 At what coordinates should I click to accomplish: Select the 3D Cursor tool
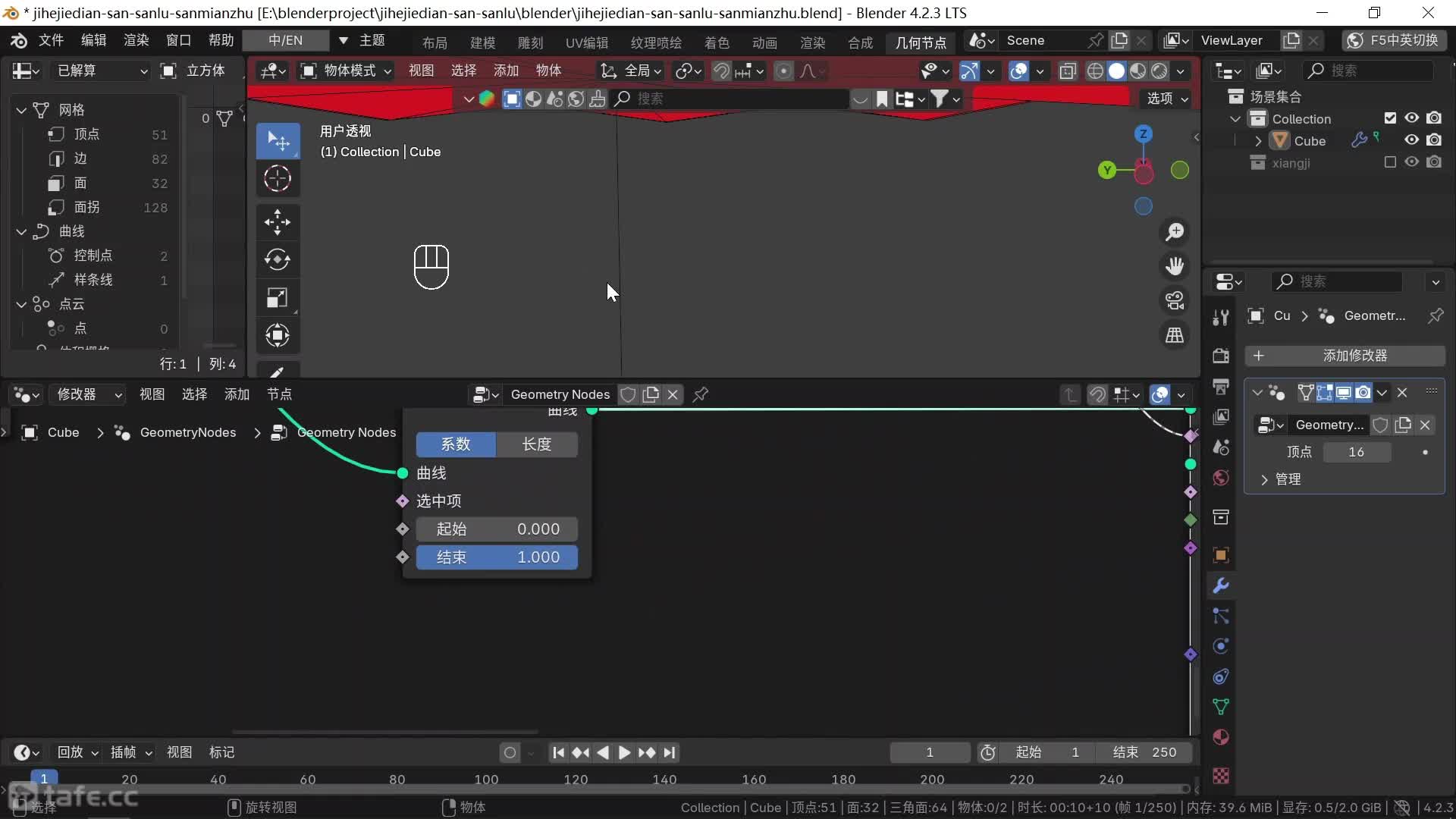[x=278, y=179]
